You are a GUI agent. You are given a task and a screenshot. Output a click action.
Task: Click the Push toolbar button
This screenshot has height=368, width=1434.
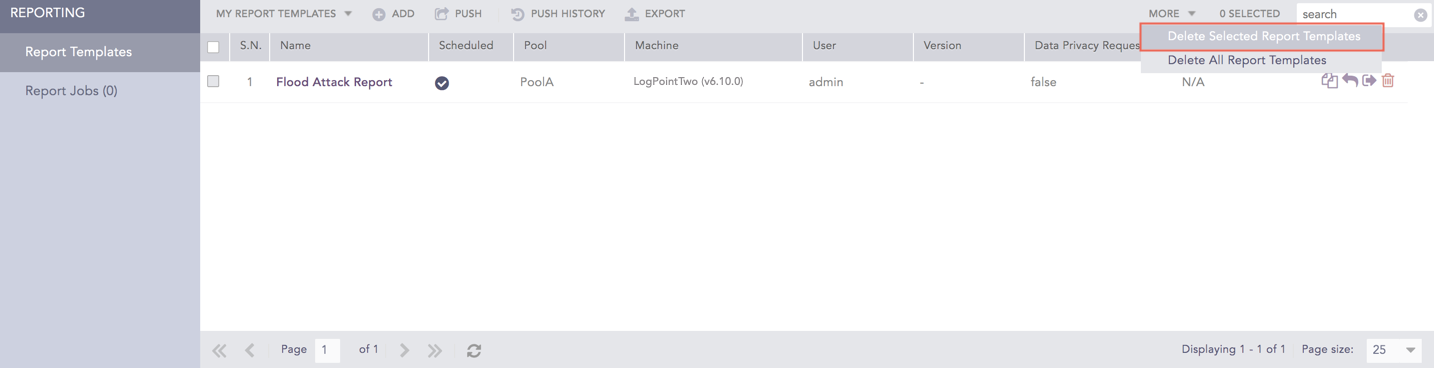[458, 14]
